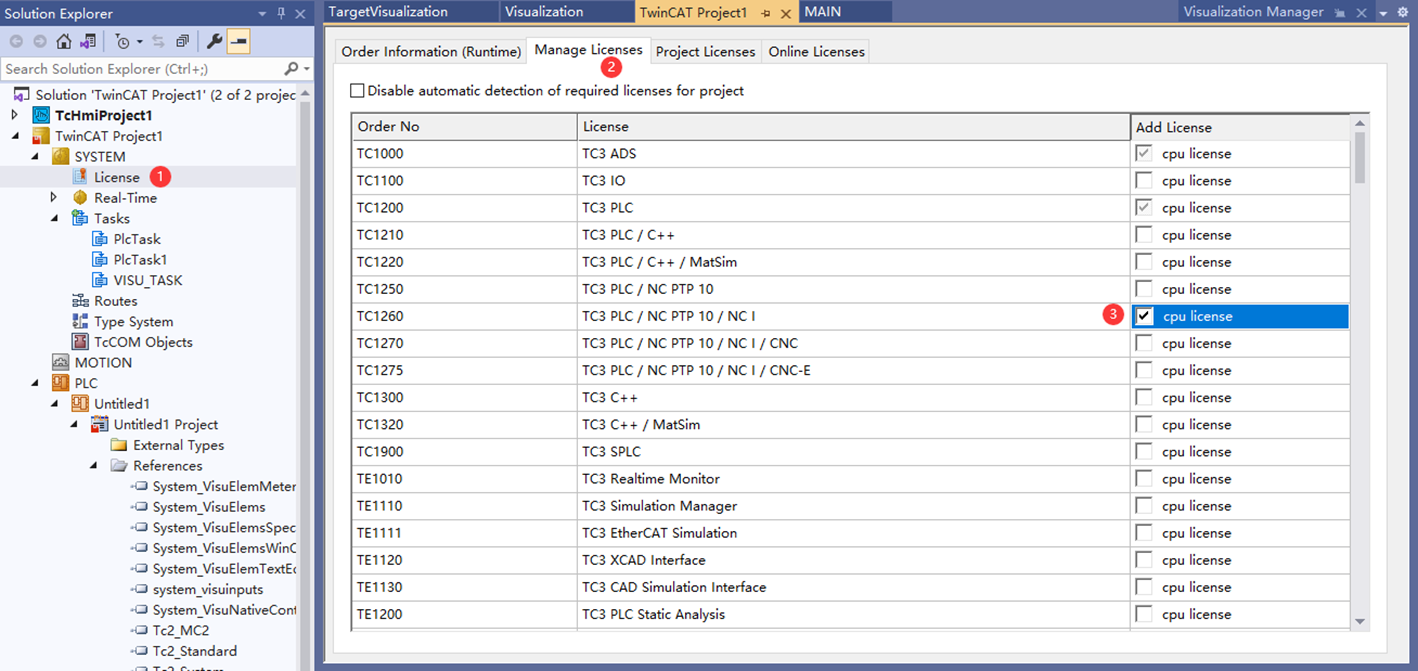Expand the Real-Time node

tap(54, 198)
